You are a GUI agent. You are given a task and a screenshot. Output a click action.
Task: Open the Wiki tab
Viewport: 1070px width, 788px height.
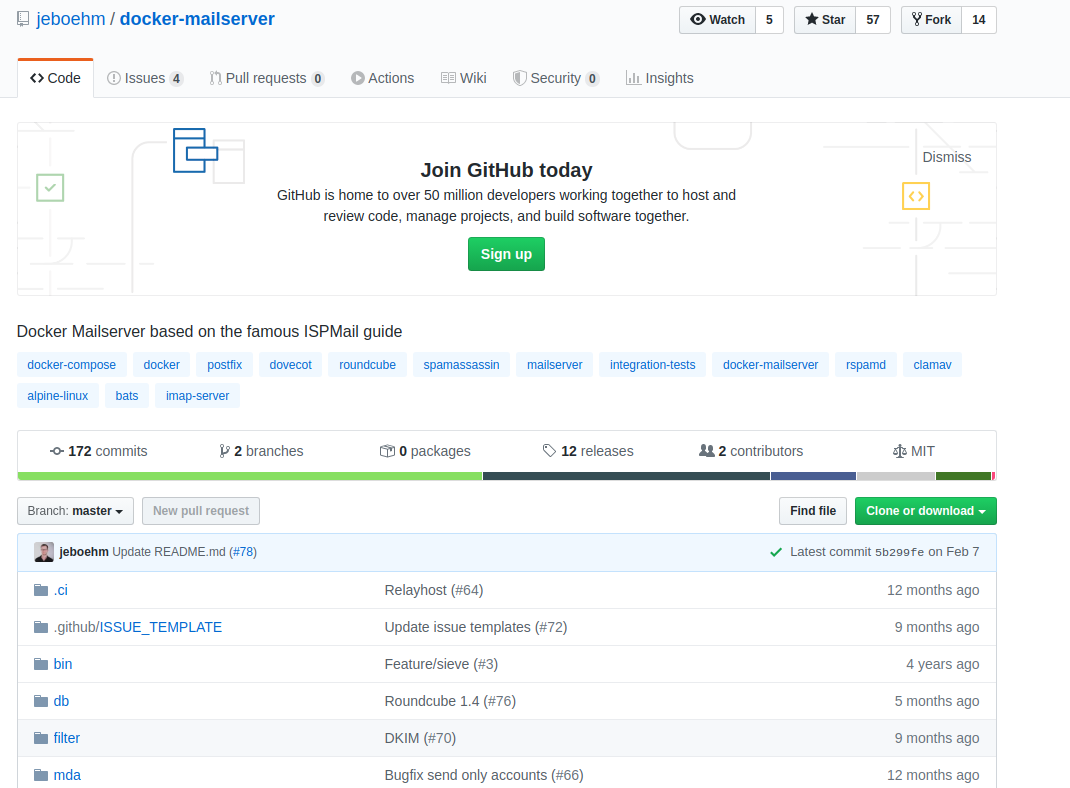pyautogui.click(x=463, y=78)
